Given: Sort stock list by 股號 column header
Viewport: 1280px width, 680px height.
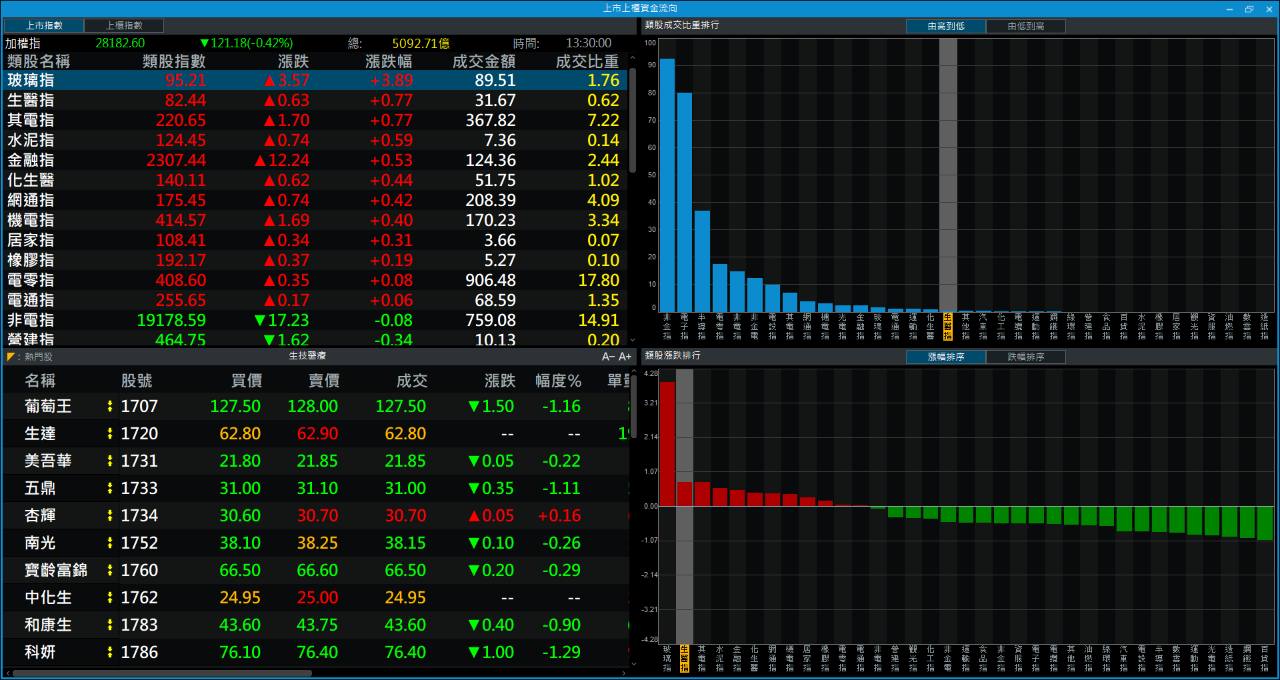Looking at the screenshot, I should click(137, 380).
